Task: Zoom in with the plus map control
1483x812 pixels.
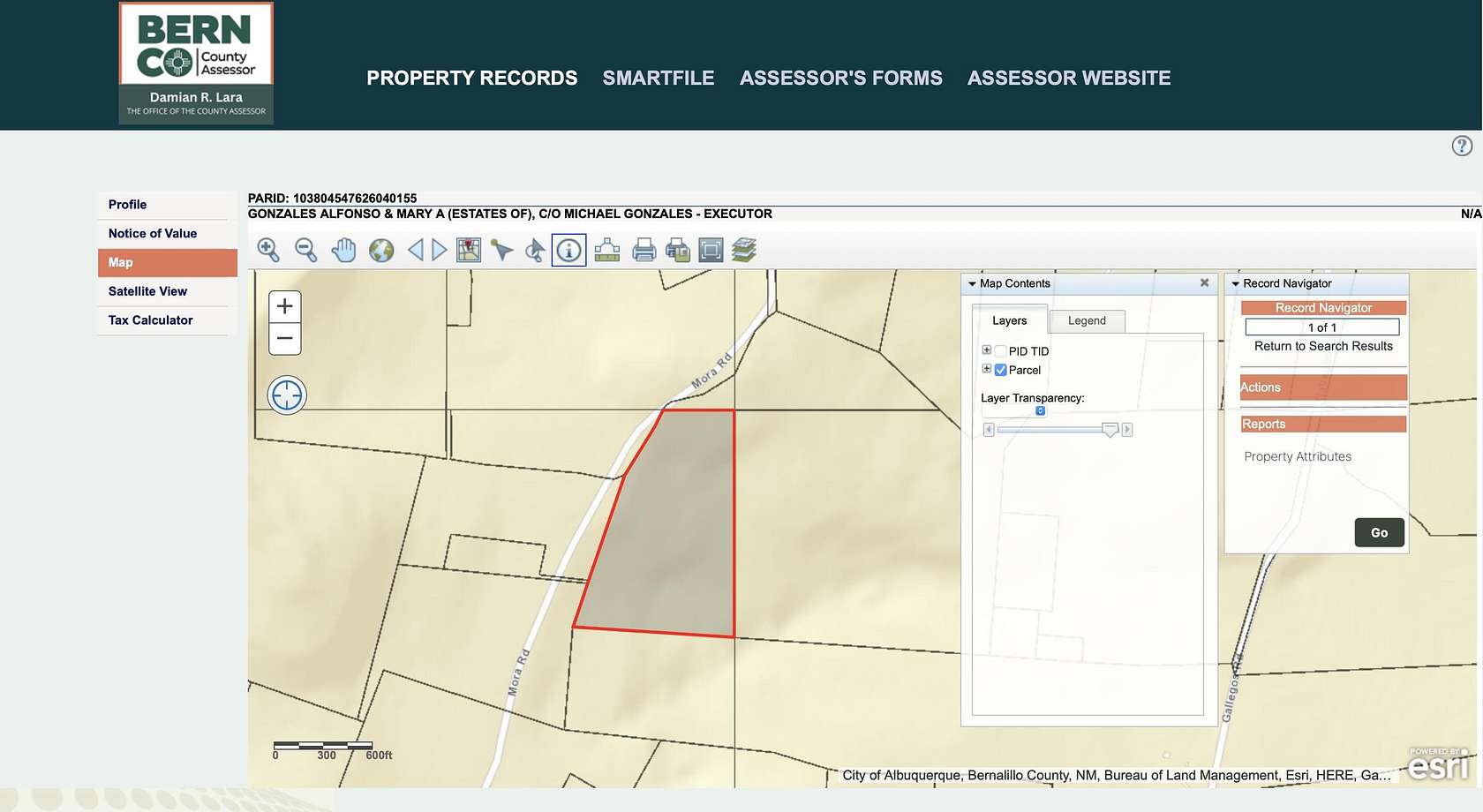Action: coord(284,305)
